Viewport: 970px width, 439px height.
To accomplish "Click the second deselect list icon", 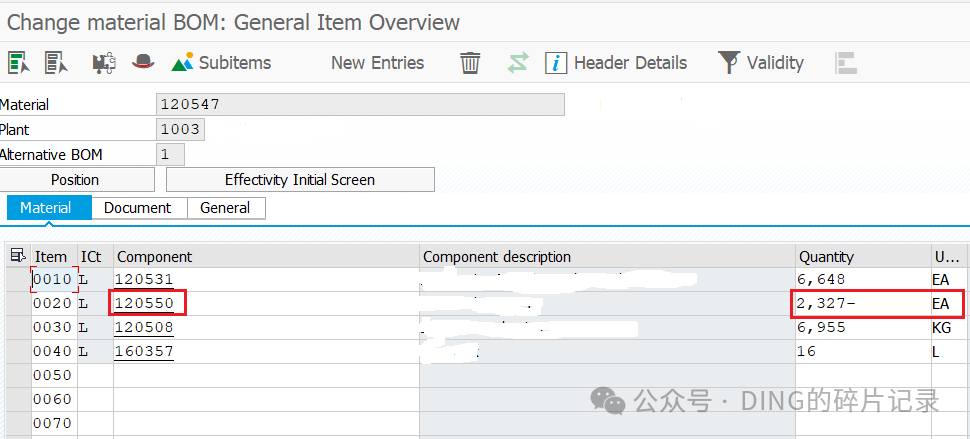I will [x=56, y=62].
